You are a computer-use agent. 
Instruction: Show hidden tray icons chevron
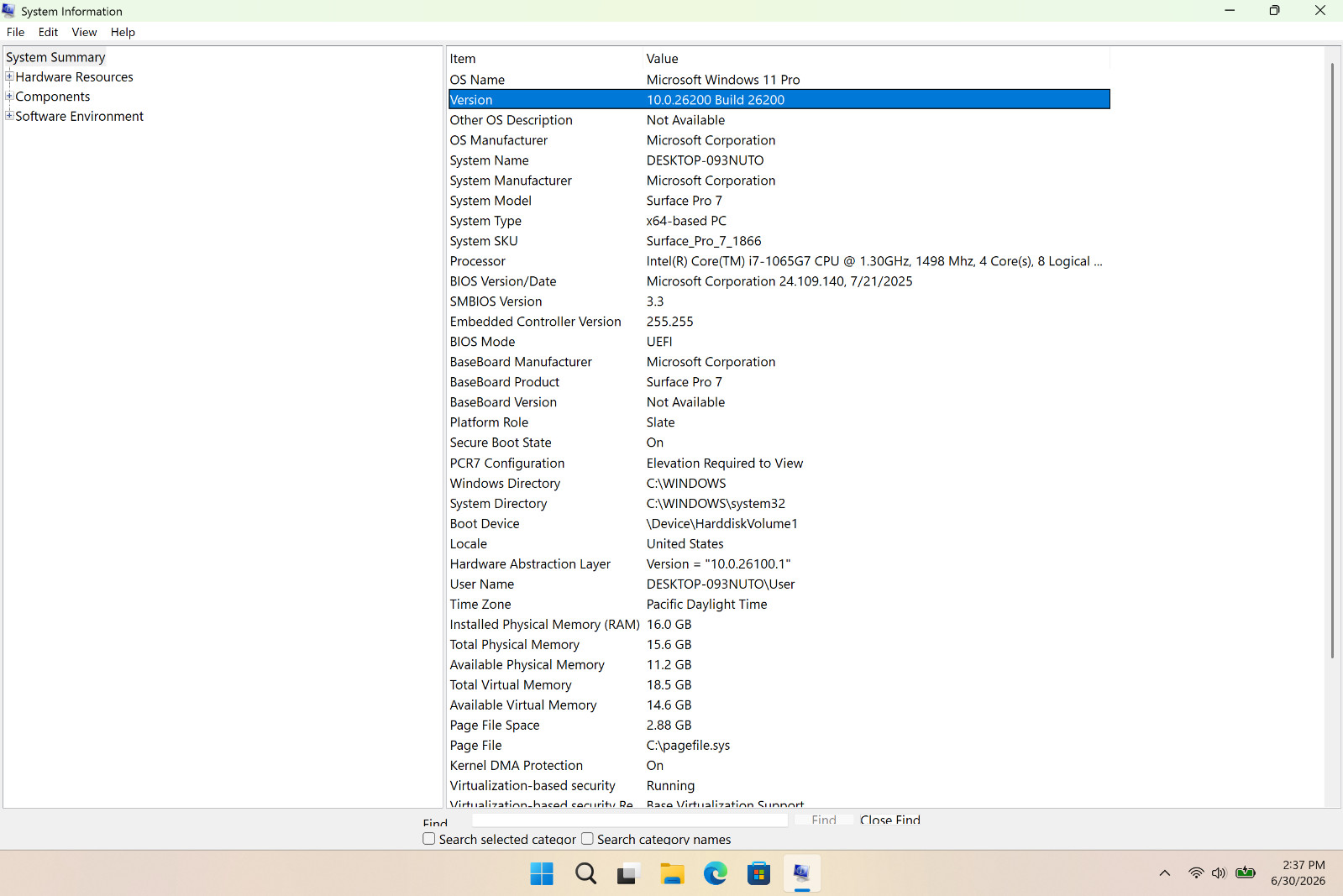tap(1165, 873)
